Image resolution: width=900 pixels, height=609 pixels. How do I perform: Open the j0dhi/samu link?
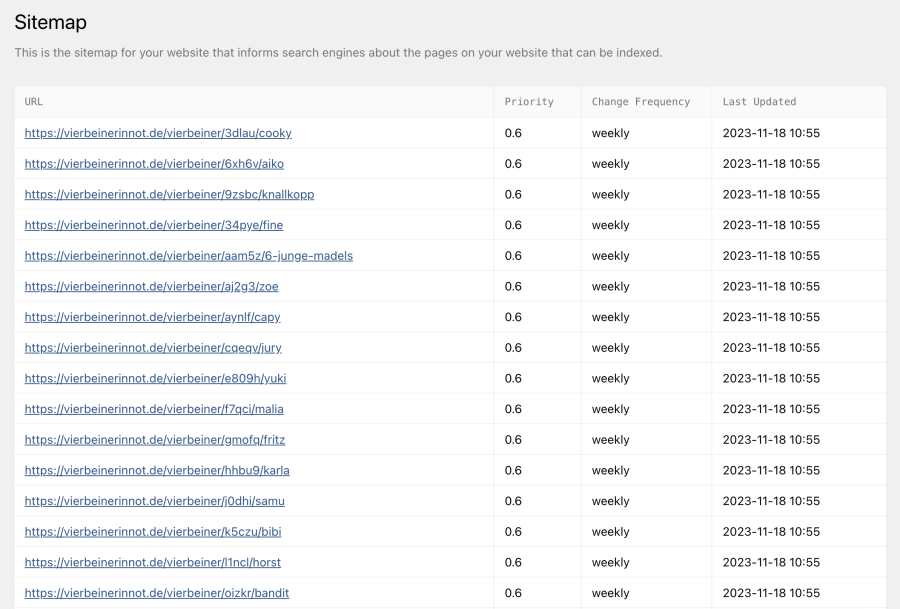(x=154, y=501)
